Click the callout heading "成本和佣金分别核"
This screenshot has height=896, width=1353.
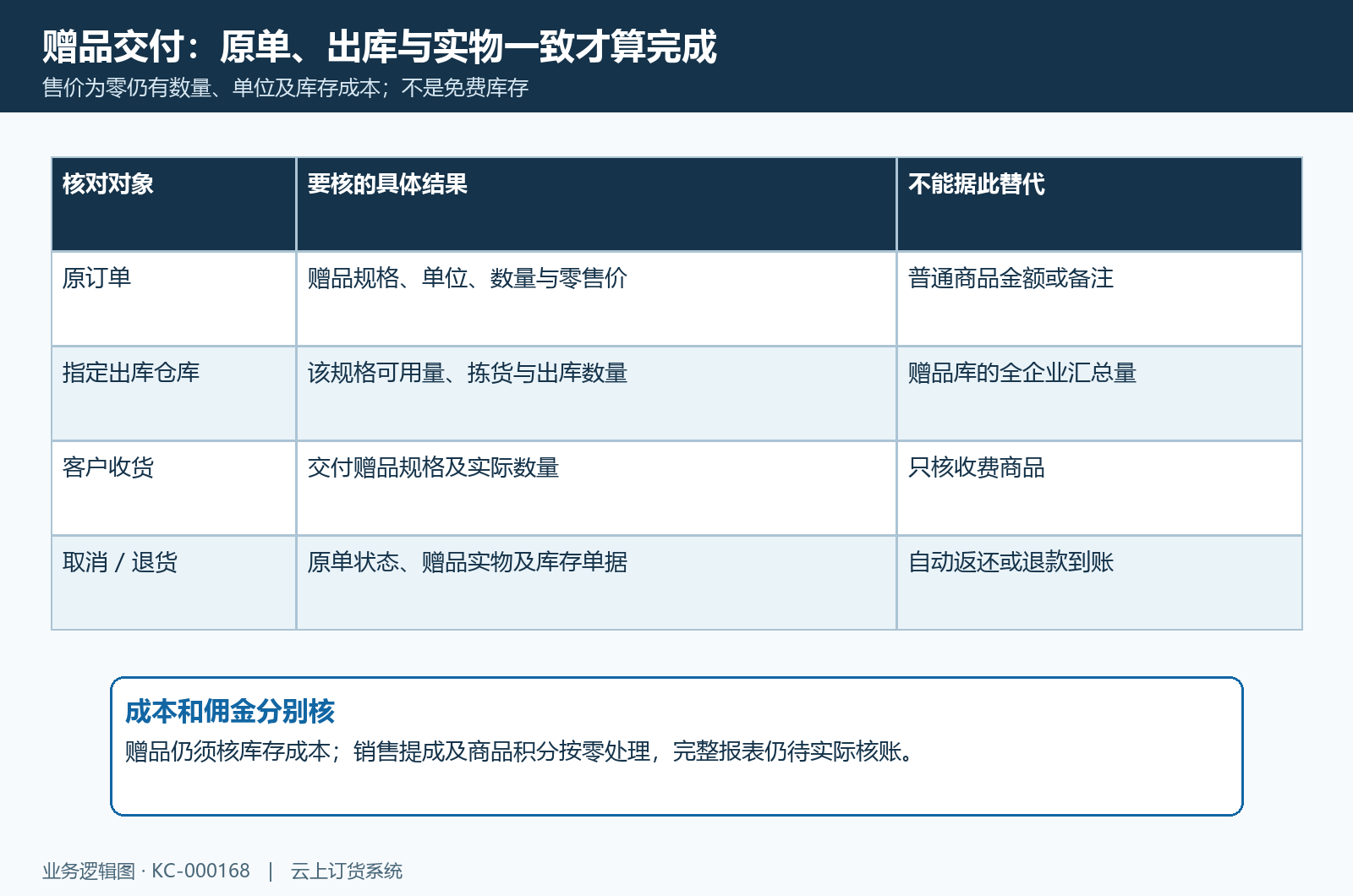[x=230, y=712]
